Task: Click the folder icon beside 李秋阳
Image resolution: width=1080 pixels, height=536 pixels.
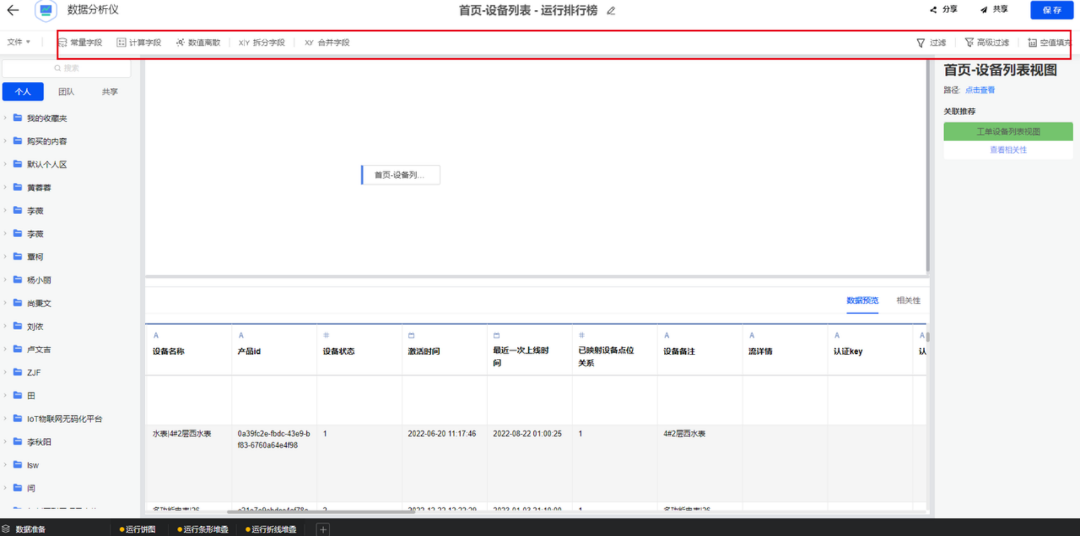Action: pyautogui.click(x=18, y=442)
